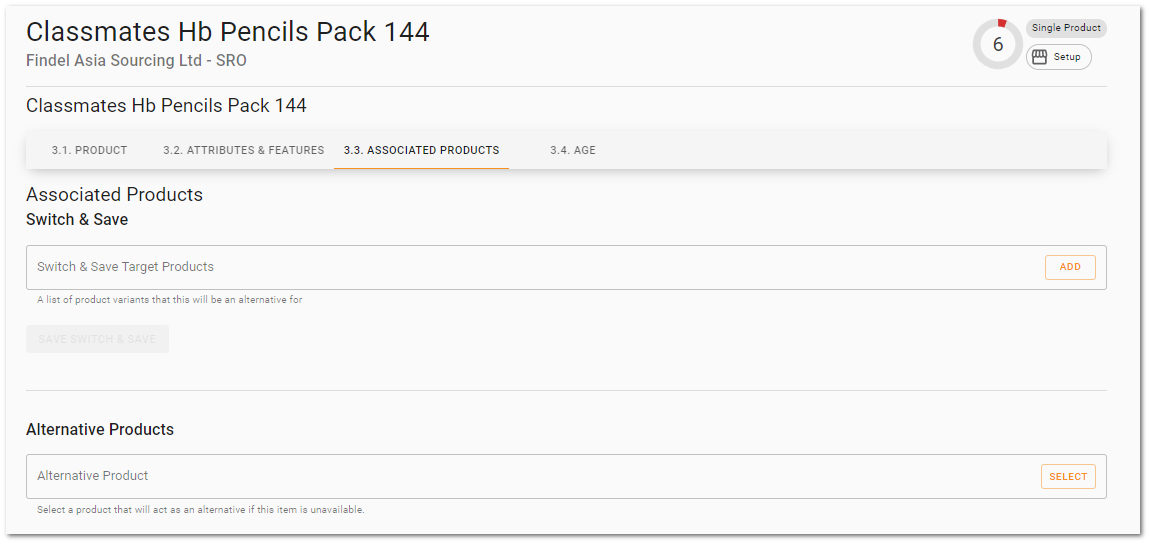Switch to the 3.1. Product tab
This screenshot has width=1150, height=544.
(89, 150)
